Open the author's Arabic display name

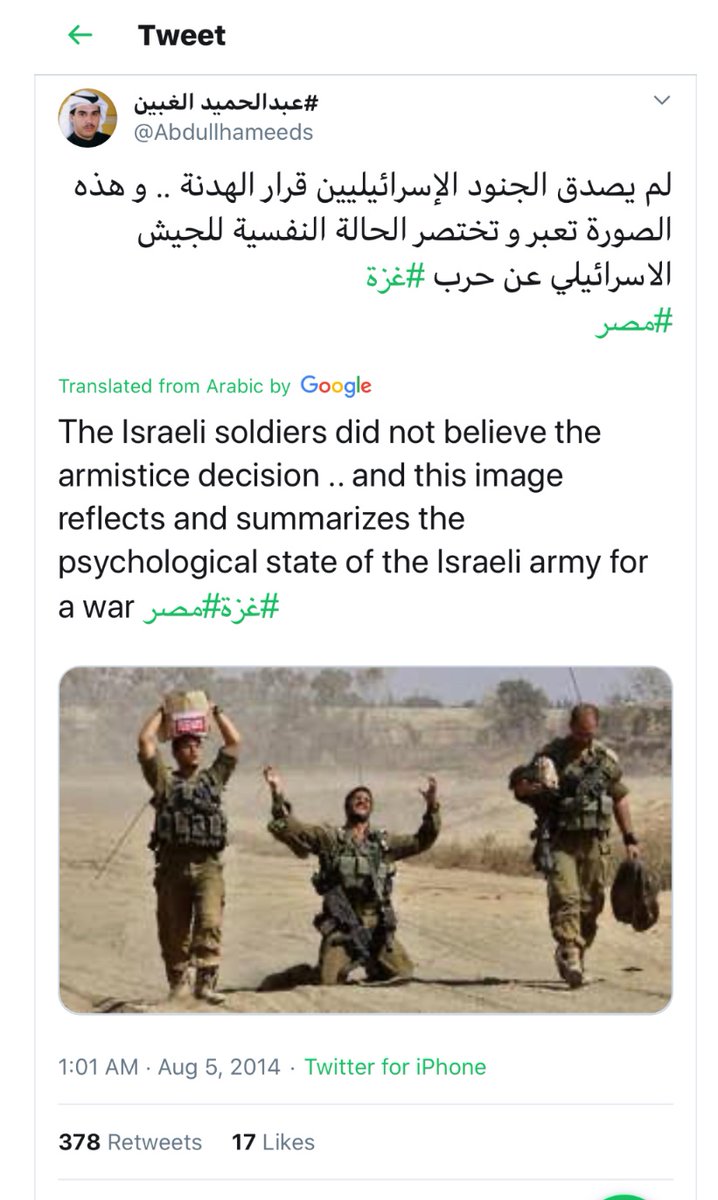pos(226,101)
